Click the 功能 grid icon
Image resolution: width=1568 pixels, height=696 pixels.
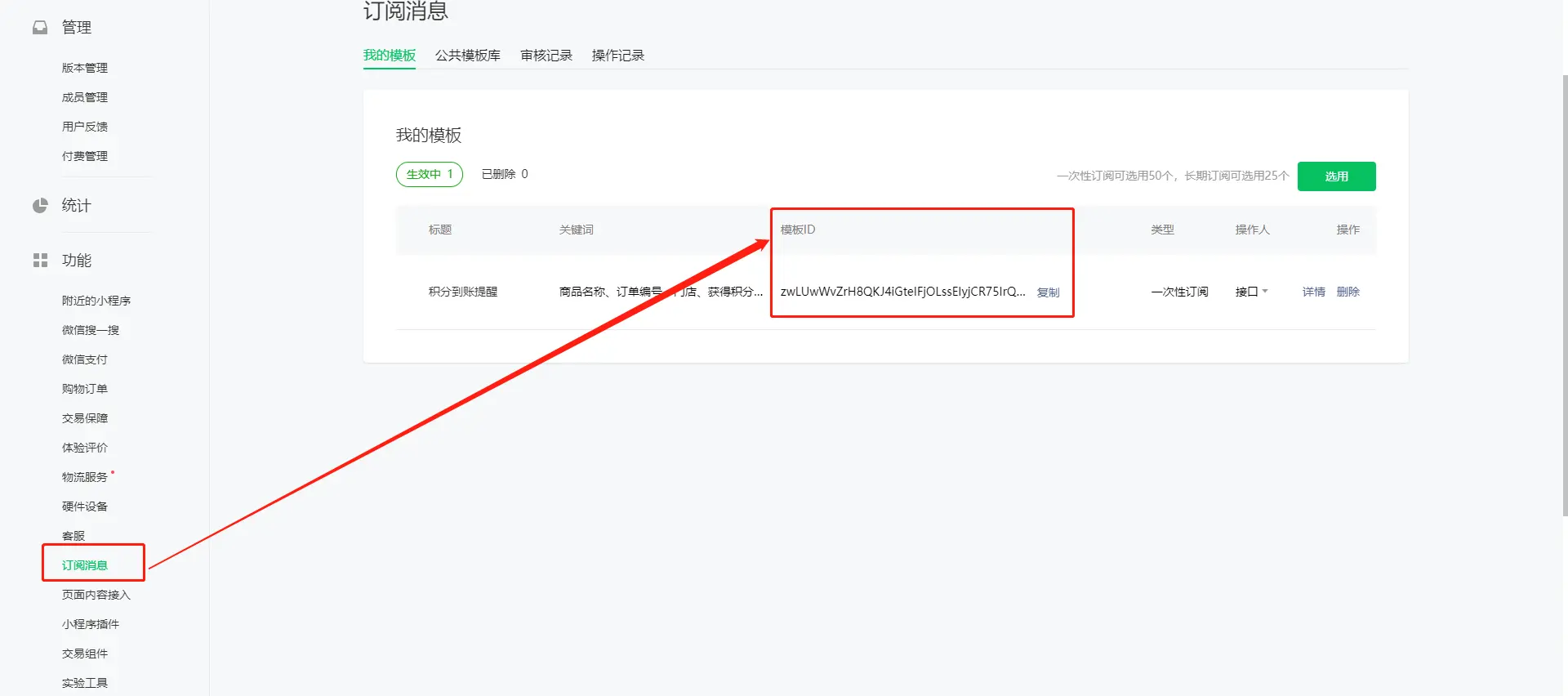(40, 261)
